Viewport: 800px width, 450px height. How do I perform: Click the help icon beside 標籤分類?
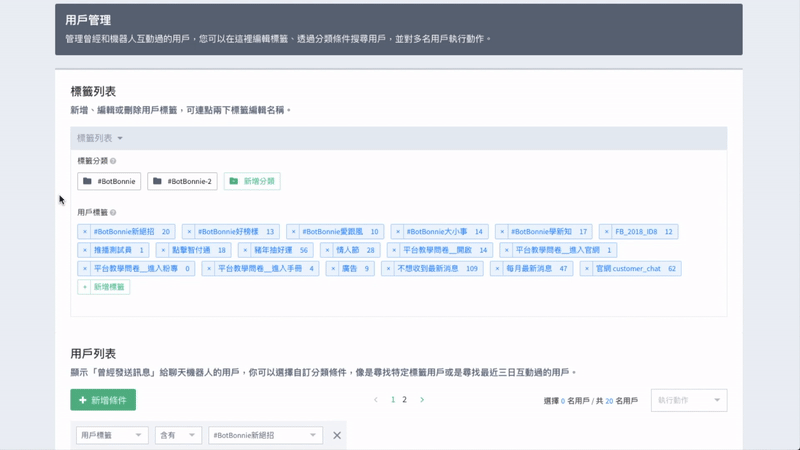tap(113, 161)
